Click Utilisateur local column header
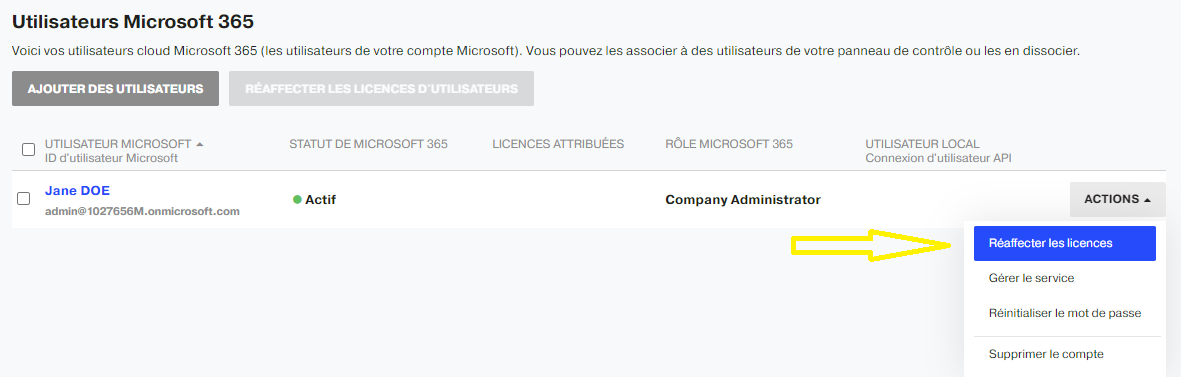This screenshot has height=377, width=1181. pyautogui.click(x=923, y=144)
